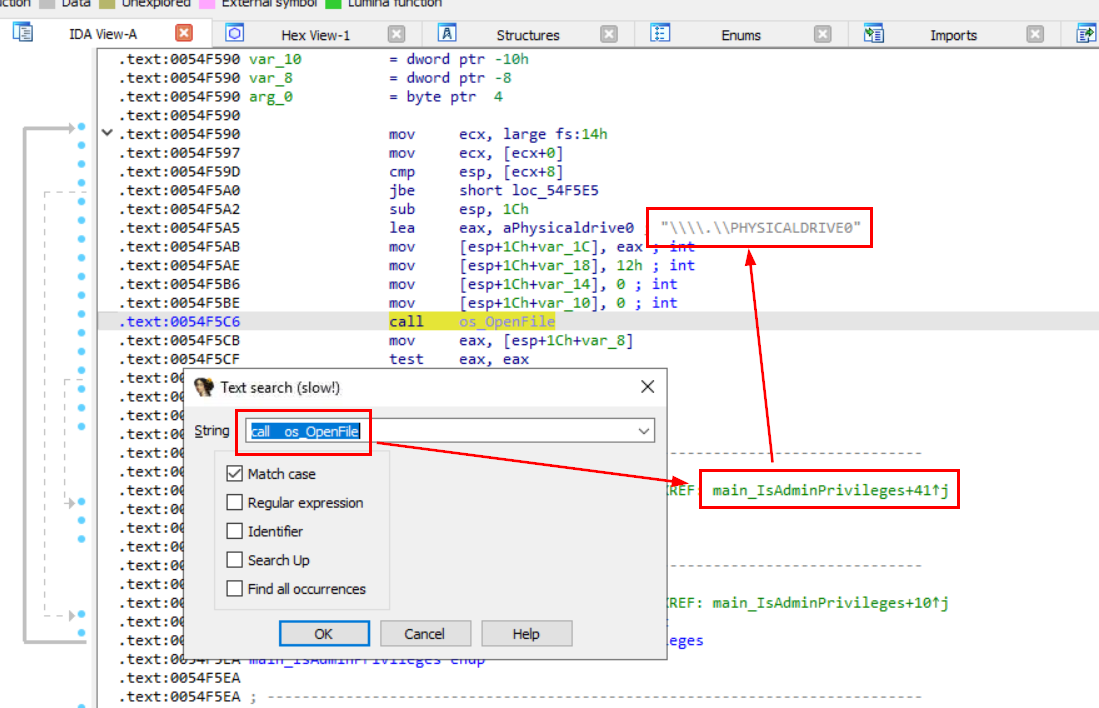
Task: Tick the Find all occurrences checkbox
Action: point(235,589)
